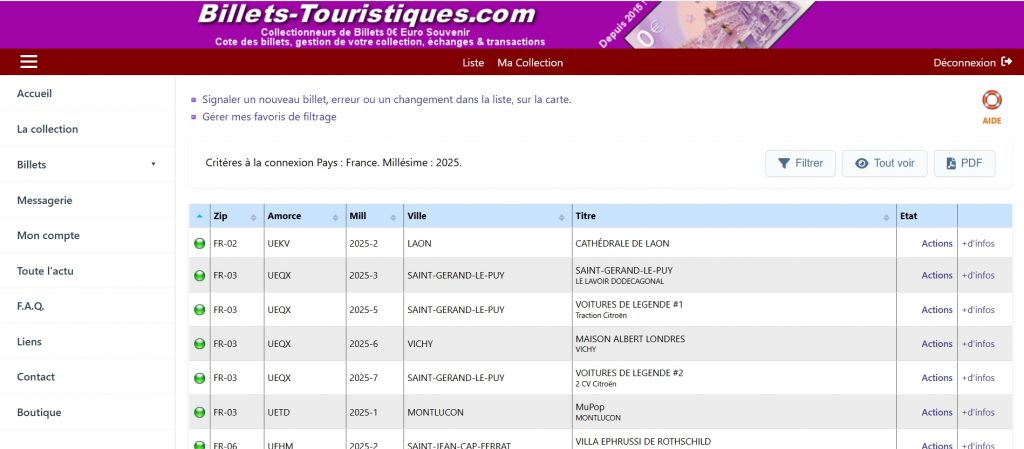Image resolution: width=1024 pixels, height=449 pixels.
Task: Open Actions for Voitures de Legende #1
Action: [936, 310]
